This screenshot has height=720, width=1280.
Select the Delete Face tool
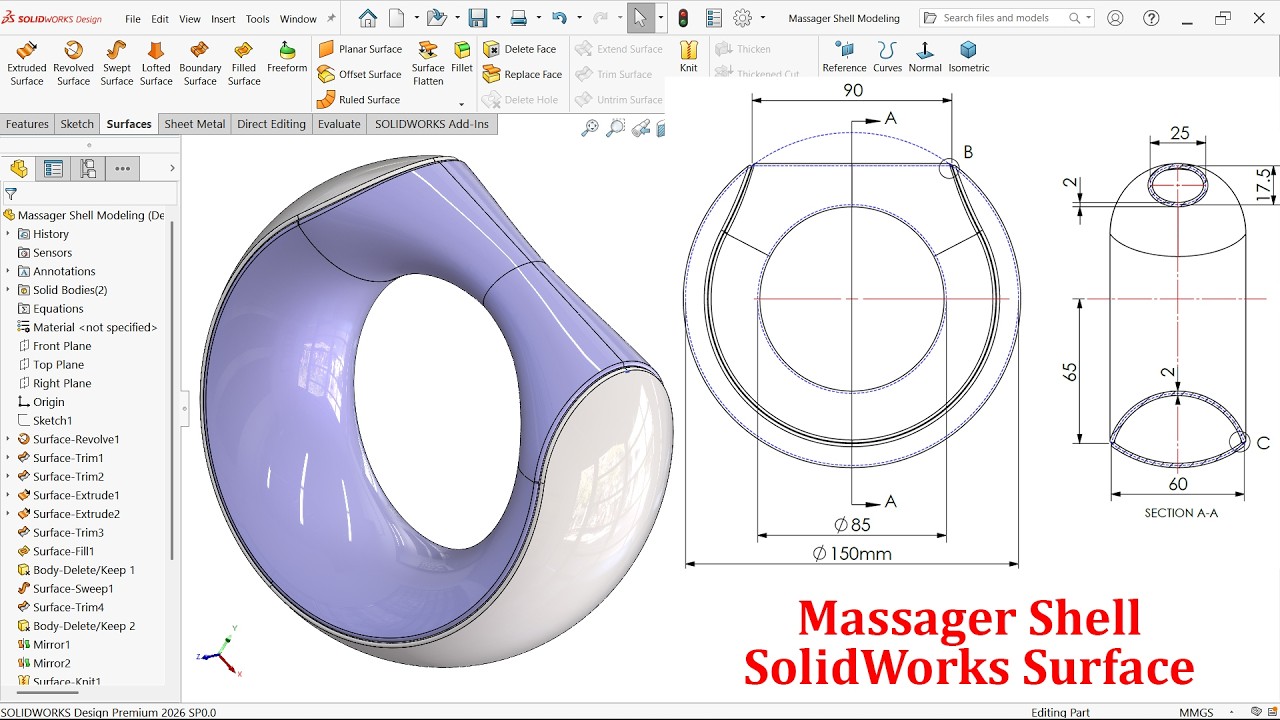pos(520,49)
